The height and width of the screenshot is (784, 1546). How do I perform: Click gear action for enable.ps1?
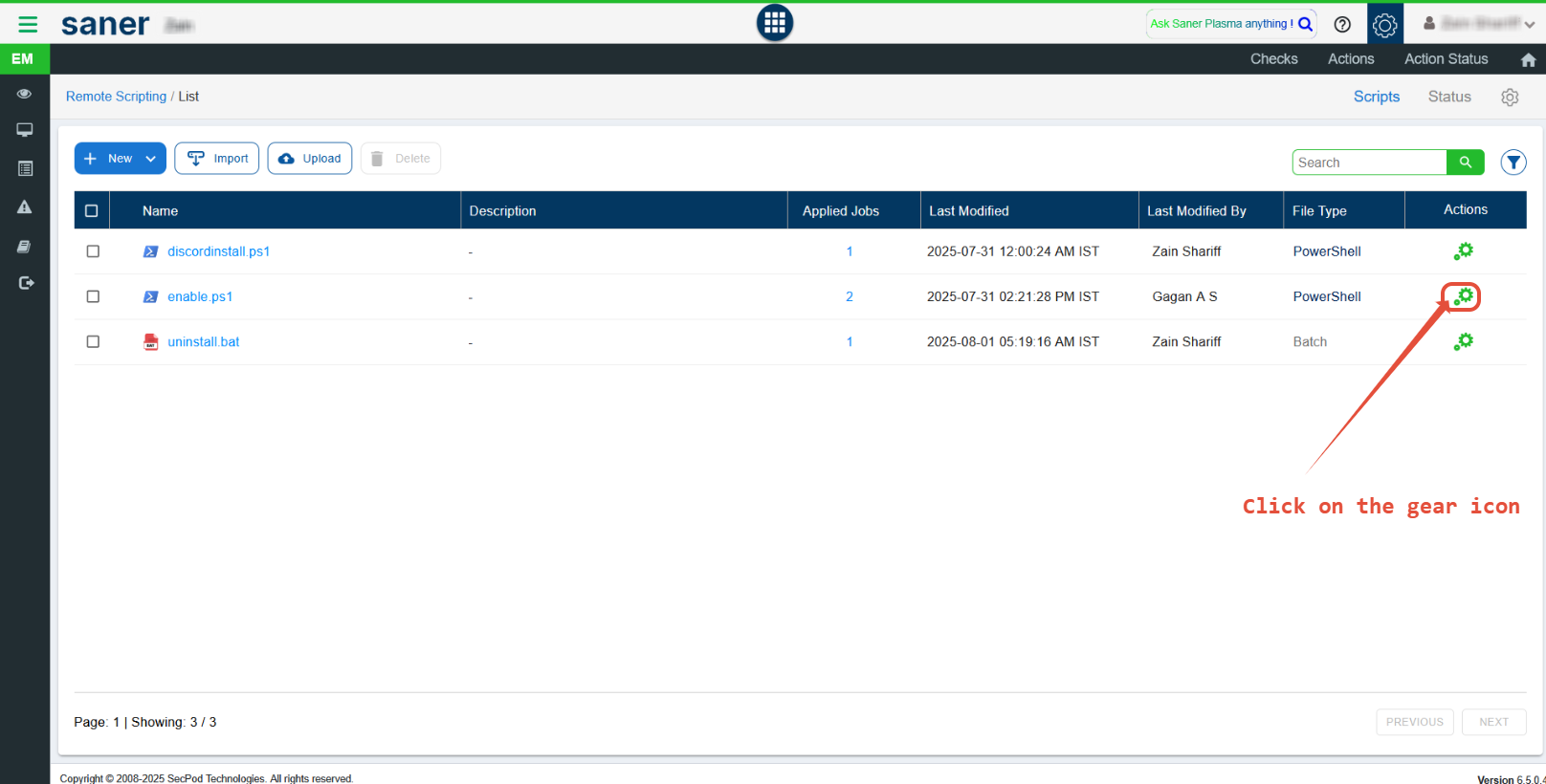click(1464, 296)
